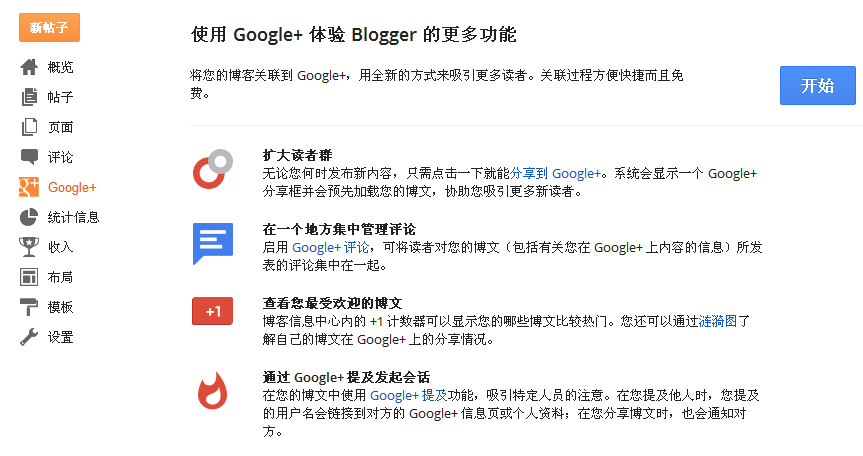The height and width of the screenshot is (456, 863).
Task: Select the 页面 pages icon
Action: (x=29, y=127)
